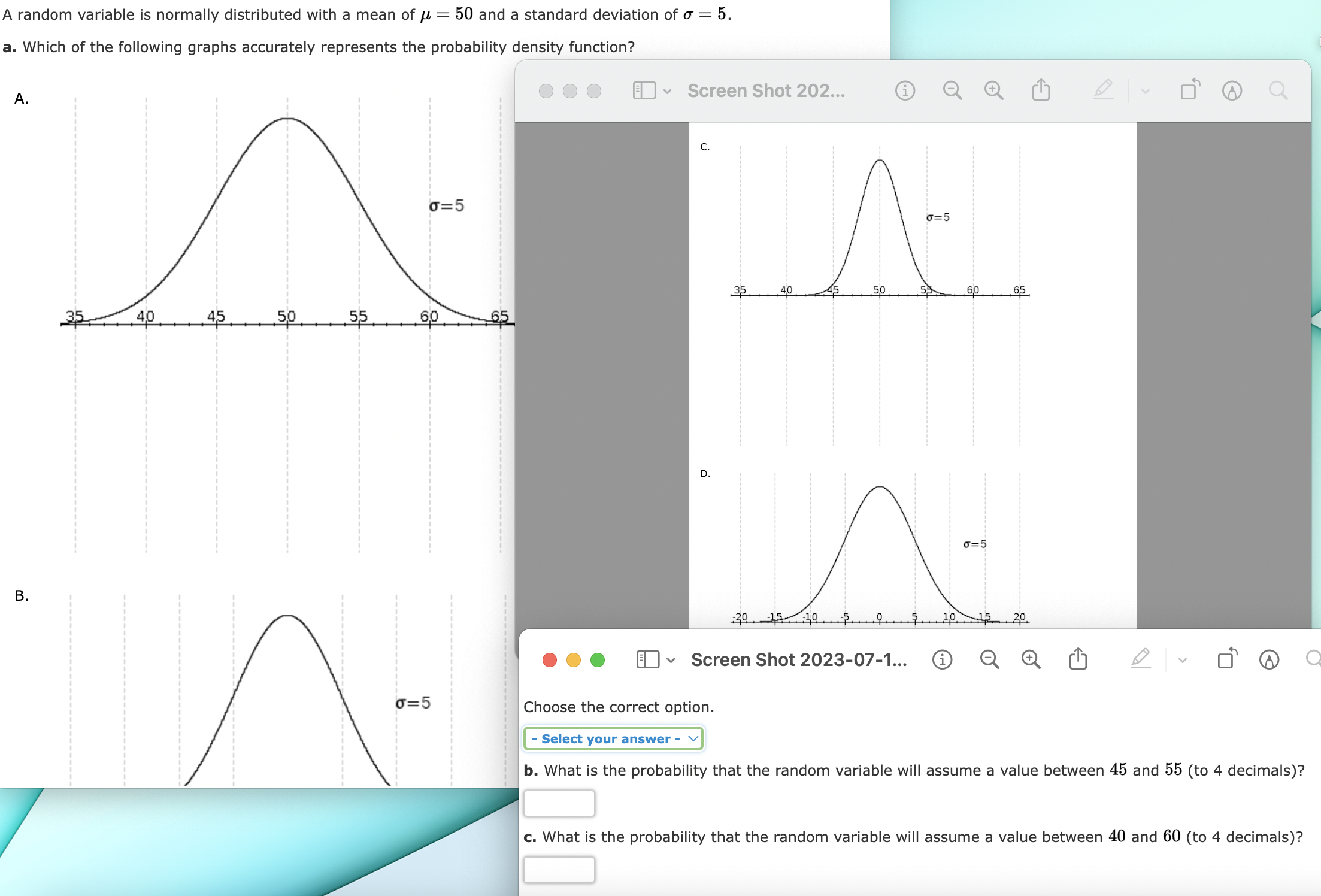Open the Info inspector in Preview
The width and height of the screenshot is (1321, 896).
coord(941,659)
